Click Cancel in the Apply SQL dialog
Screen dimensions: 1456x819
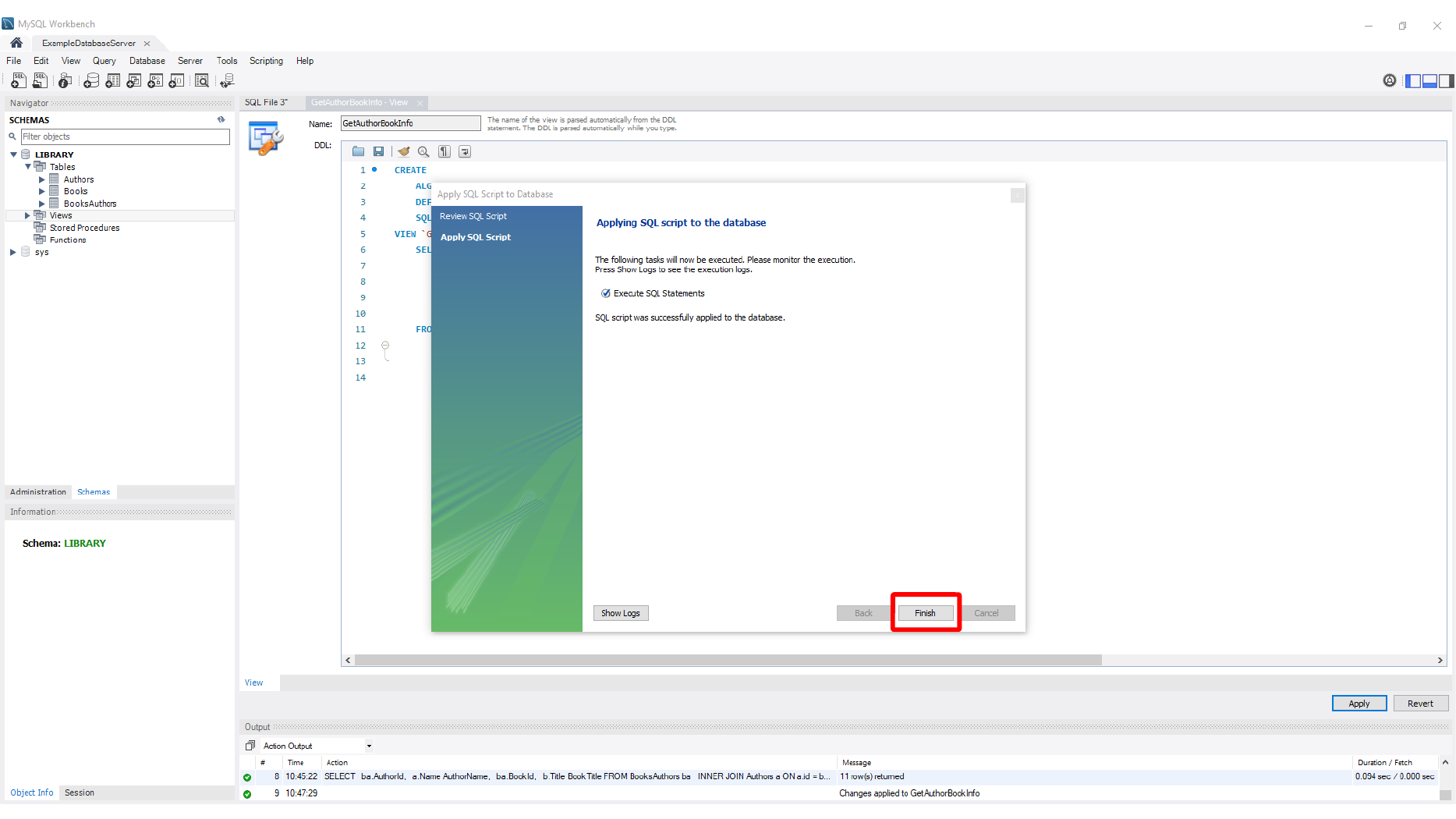pyautogui.click(x=987, y=613)
